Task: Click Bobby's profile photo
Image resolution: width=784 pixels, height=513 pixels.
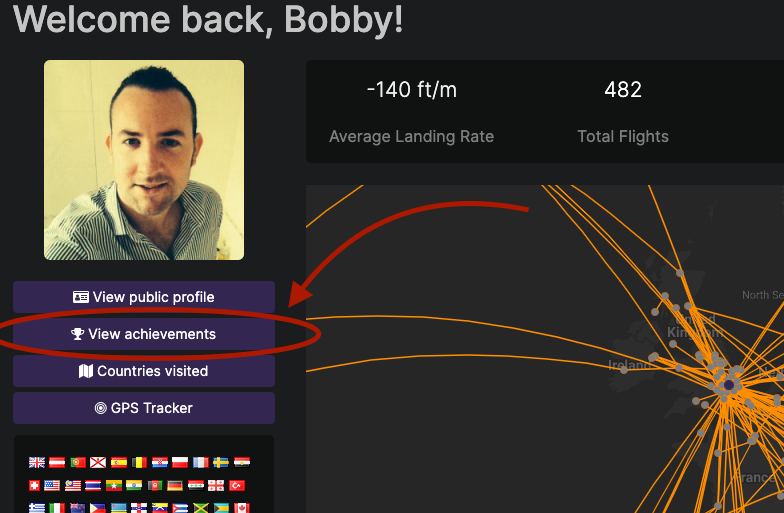Action: 144,160
